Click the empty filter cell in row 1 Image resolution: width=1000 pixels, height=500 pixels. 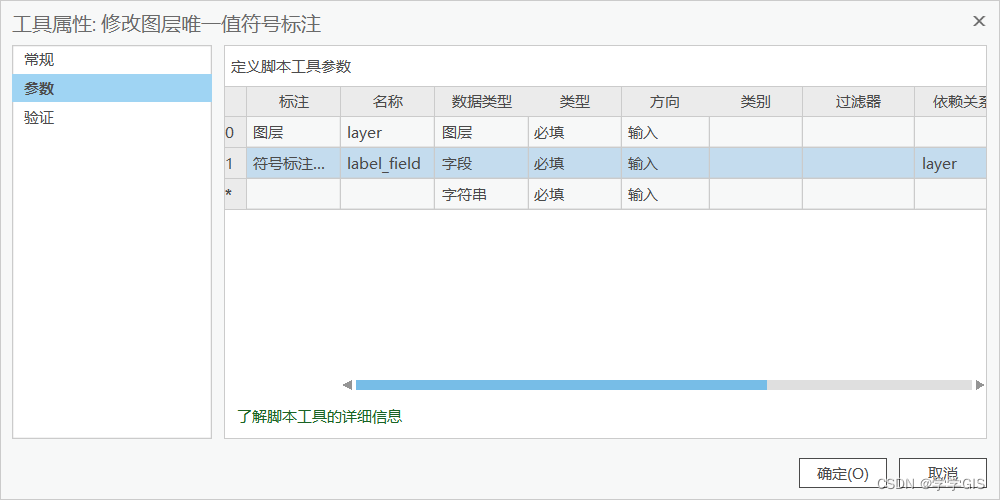[858, 163]
